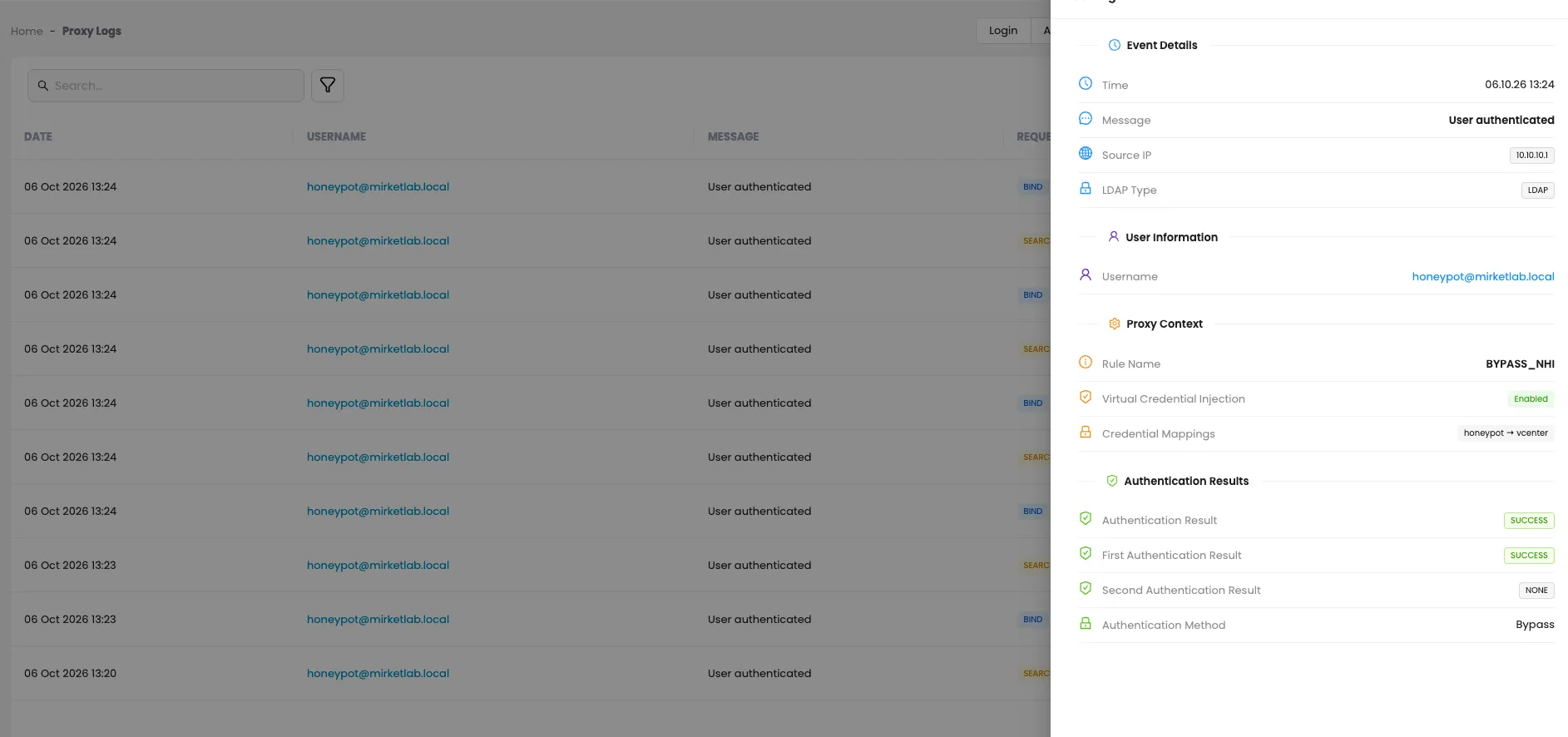Click the User Information person icon
This screenshot has width=1568, height=737.
(1114, 237)
